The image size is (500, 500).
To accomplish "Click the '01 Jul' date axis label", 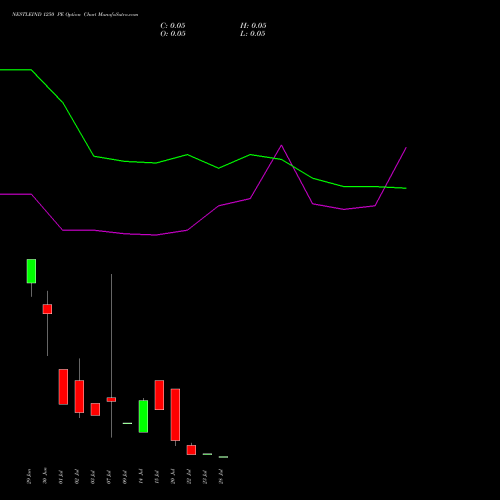I will click(x=61, y=477).
